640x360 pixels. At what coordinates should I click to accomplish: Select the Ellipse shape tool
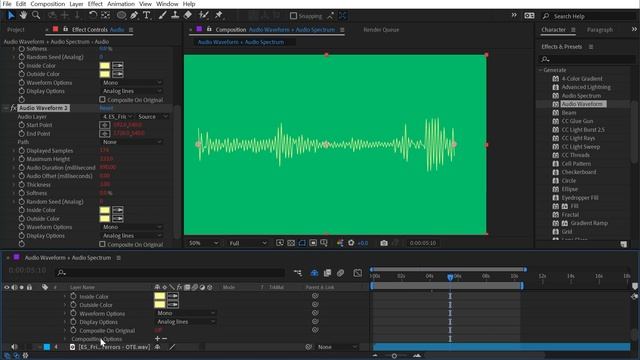click(x=121, y=16)
